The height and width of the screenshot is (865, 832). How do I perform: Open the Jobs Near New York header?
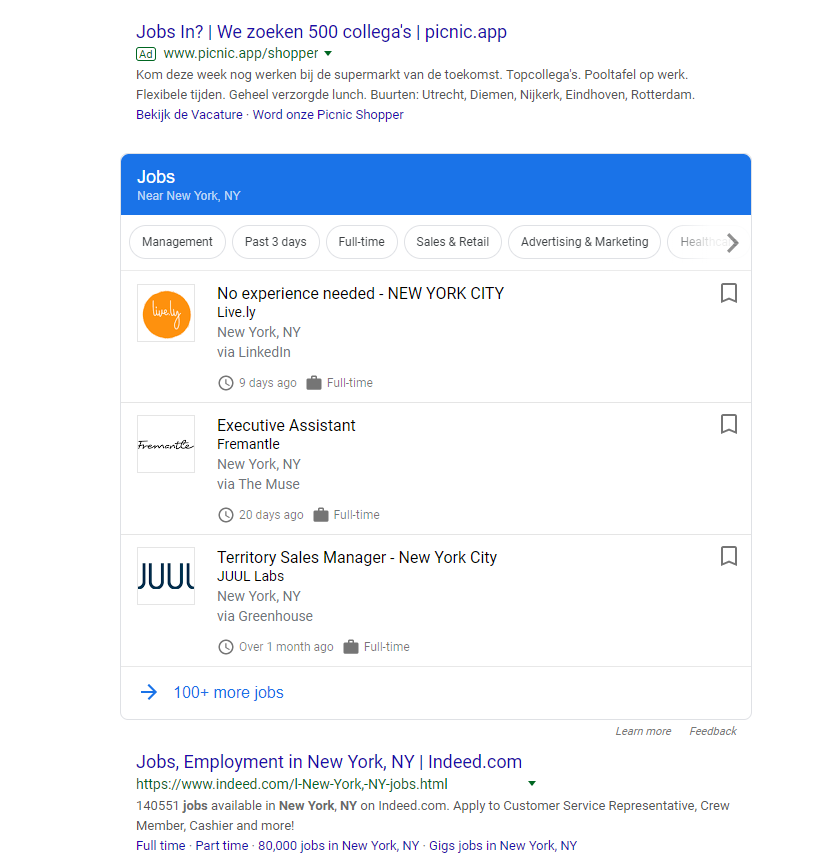(436, 185)
